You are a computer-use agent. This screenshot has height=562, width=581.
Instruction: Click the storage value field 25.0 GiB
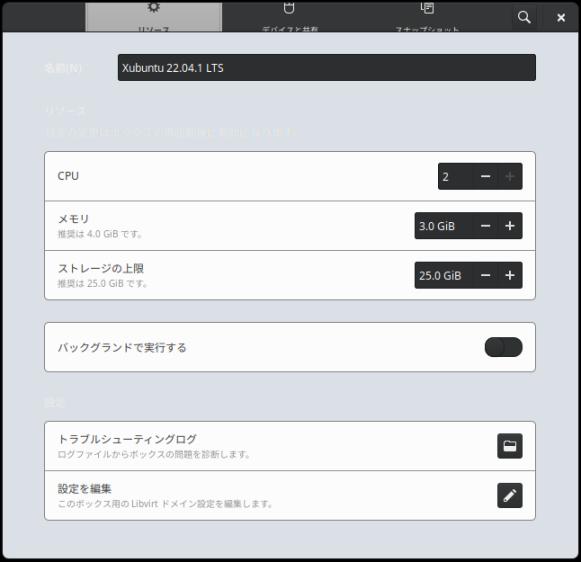point(444,275)
